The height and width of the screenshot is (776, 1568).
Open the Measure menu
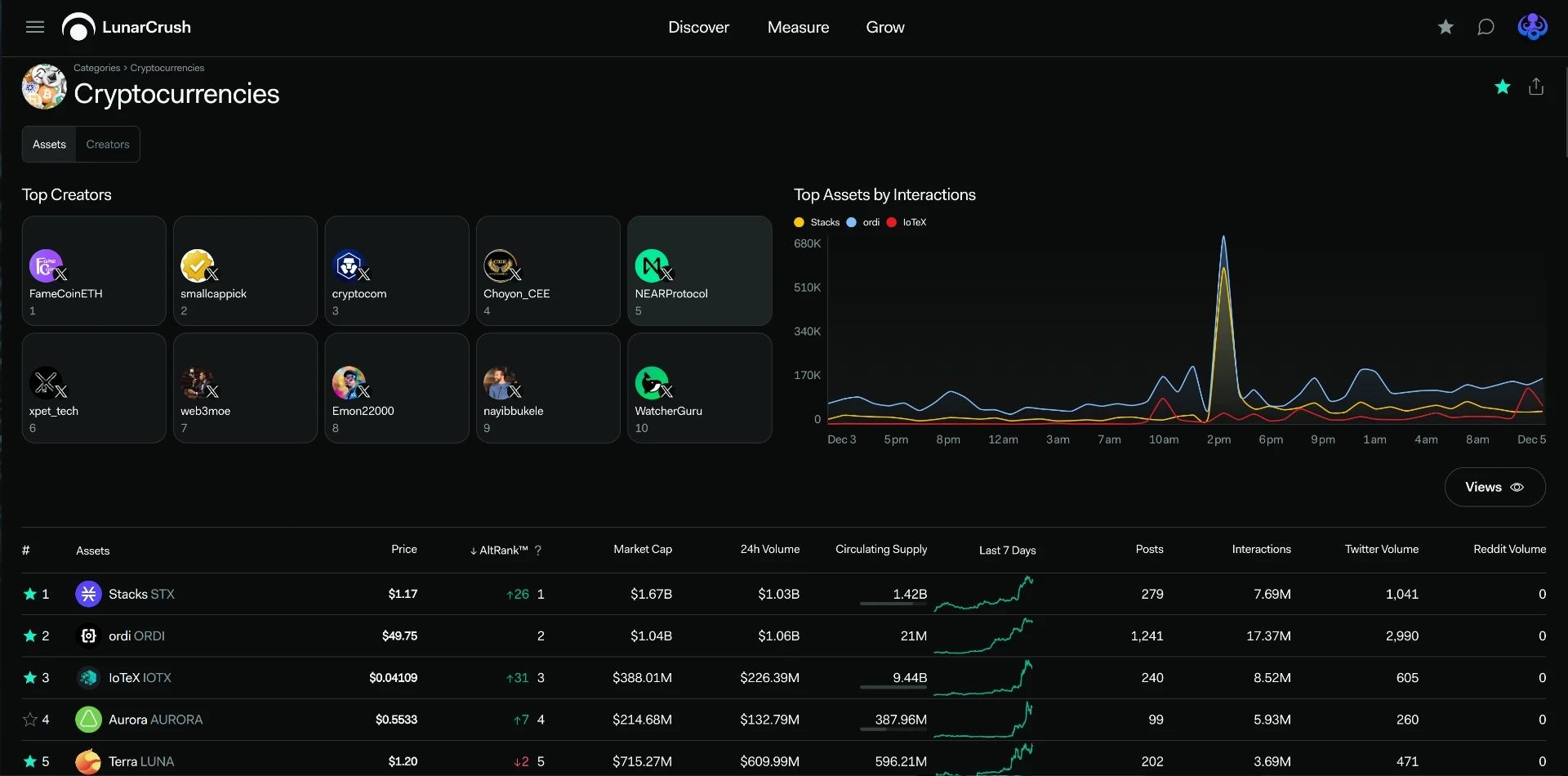pyautogui.click(x=798, y=27)
